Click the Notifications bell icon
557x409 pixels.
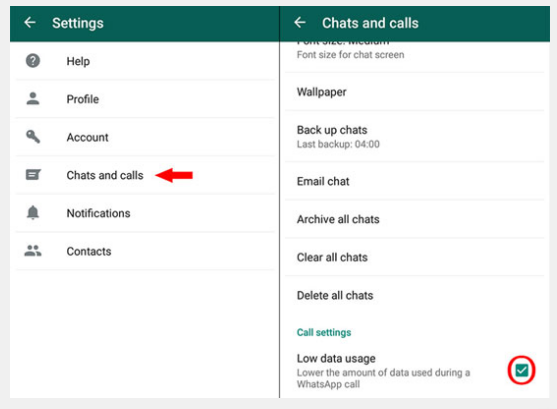coord(33,212)
